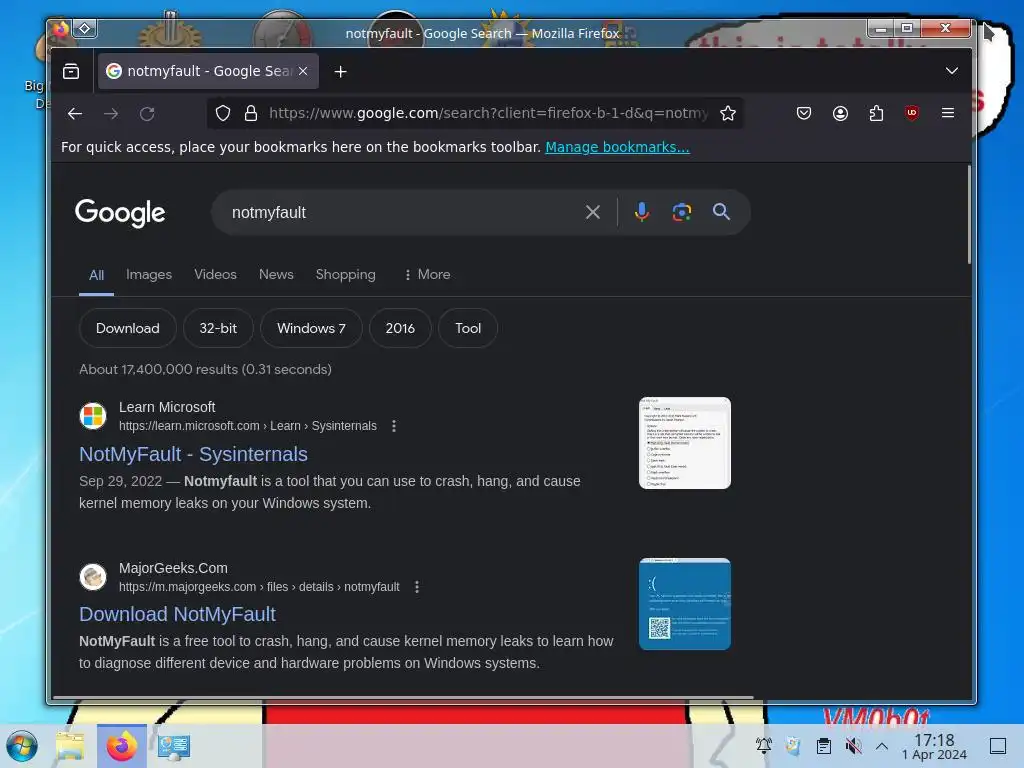The image size is (1024, 768).
Task: Open notifications bell in system tray
Action: click(x=763, y=746)
